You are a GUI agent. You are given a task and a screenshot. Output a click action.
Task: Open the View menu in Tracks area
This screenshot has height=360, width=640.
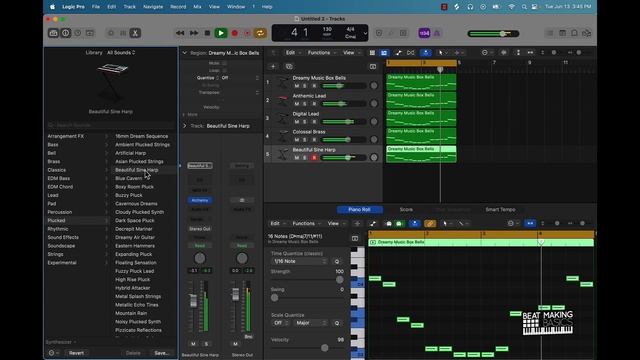[x=351, y=53]
